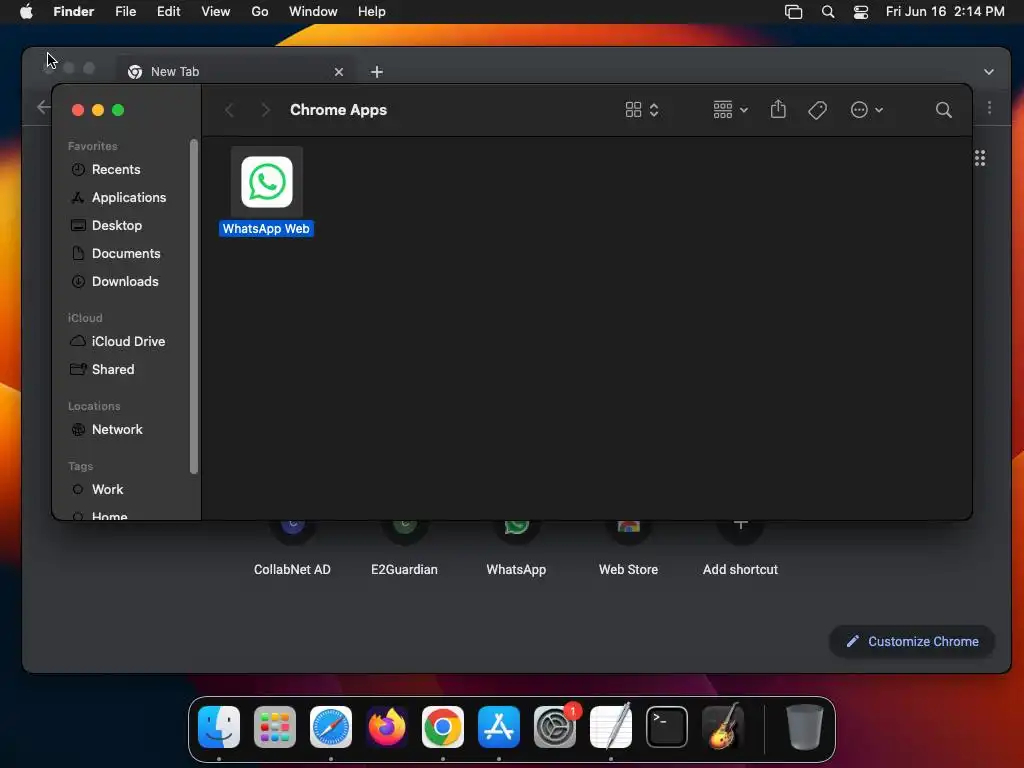The image size is (1024, 768).
Task: Open the CollabNet AD shortcut in Chrome
Action: click(292, 547)
